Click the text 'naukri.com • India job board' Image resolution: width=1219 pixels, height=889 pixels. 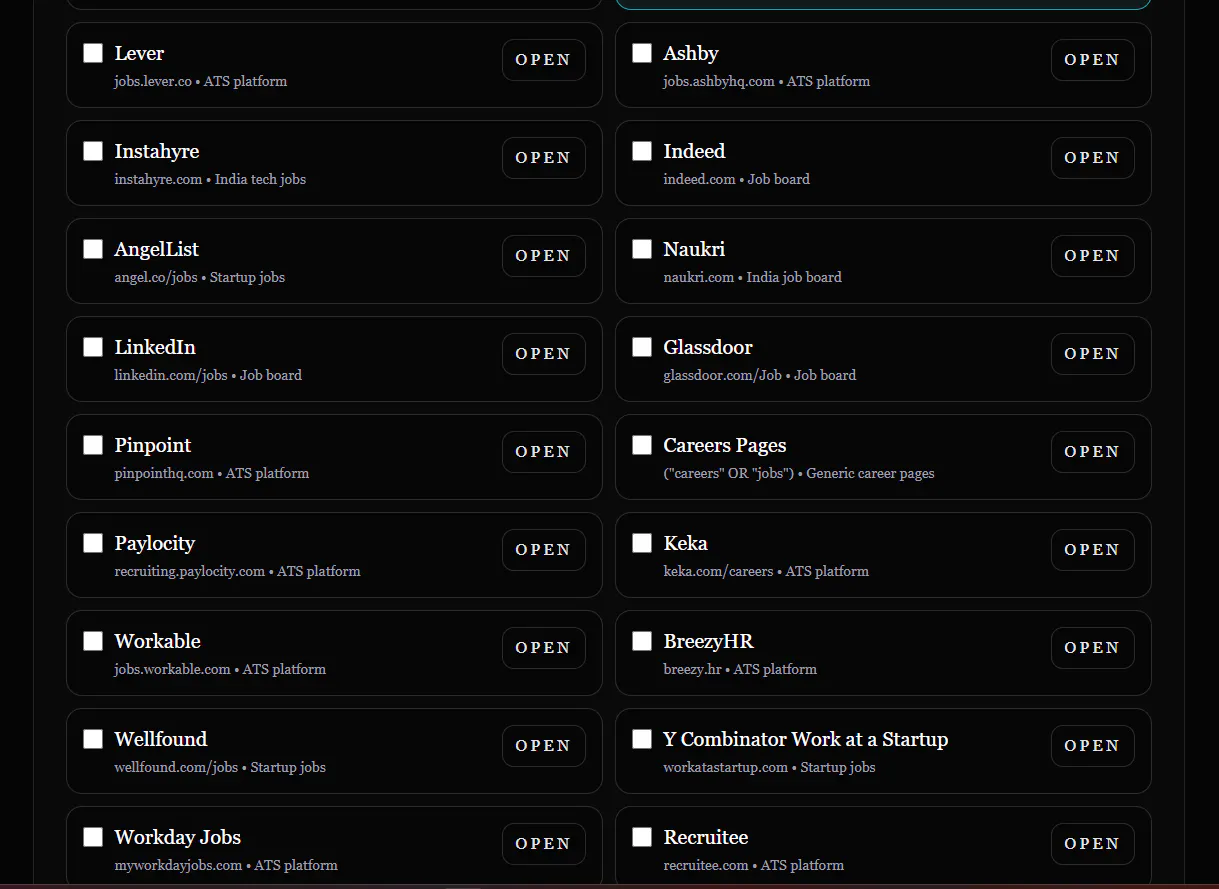[x=753, y=277]
